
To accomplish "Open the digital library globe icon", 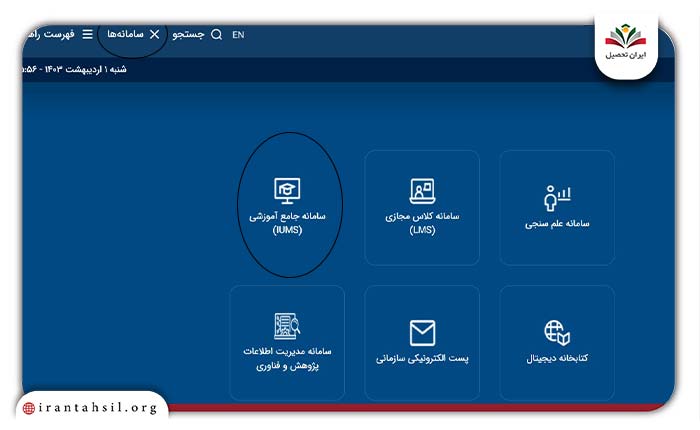I will pyautogui.click(x=557, y=333).
